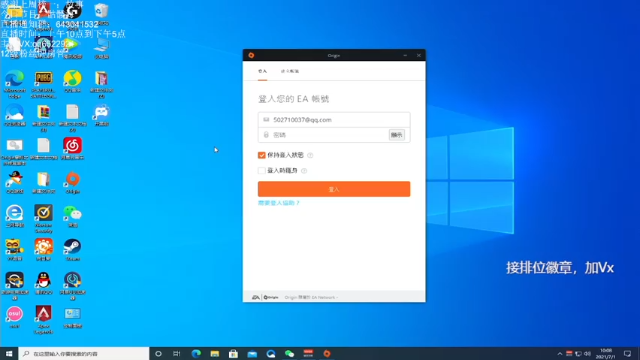Open the PUBG desktop shortcut
This screenshot has width=640, height=360.
tap(43, 79)
